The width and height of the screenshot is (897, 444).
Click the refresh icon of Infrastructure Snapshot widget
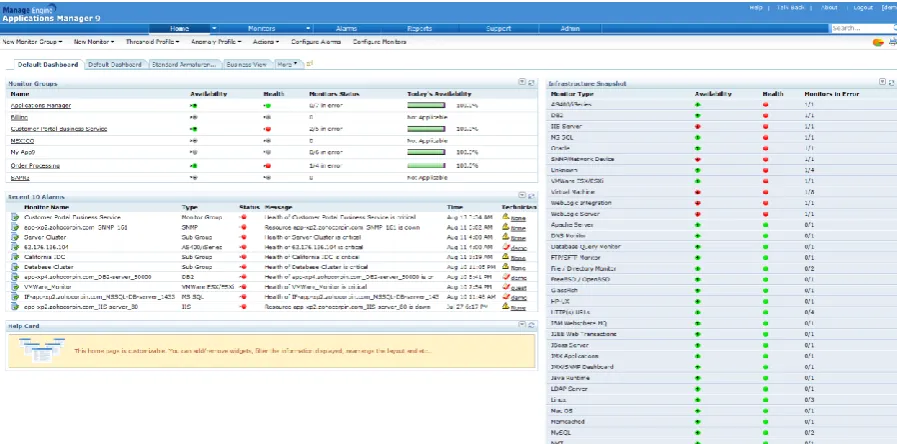892,83
